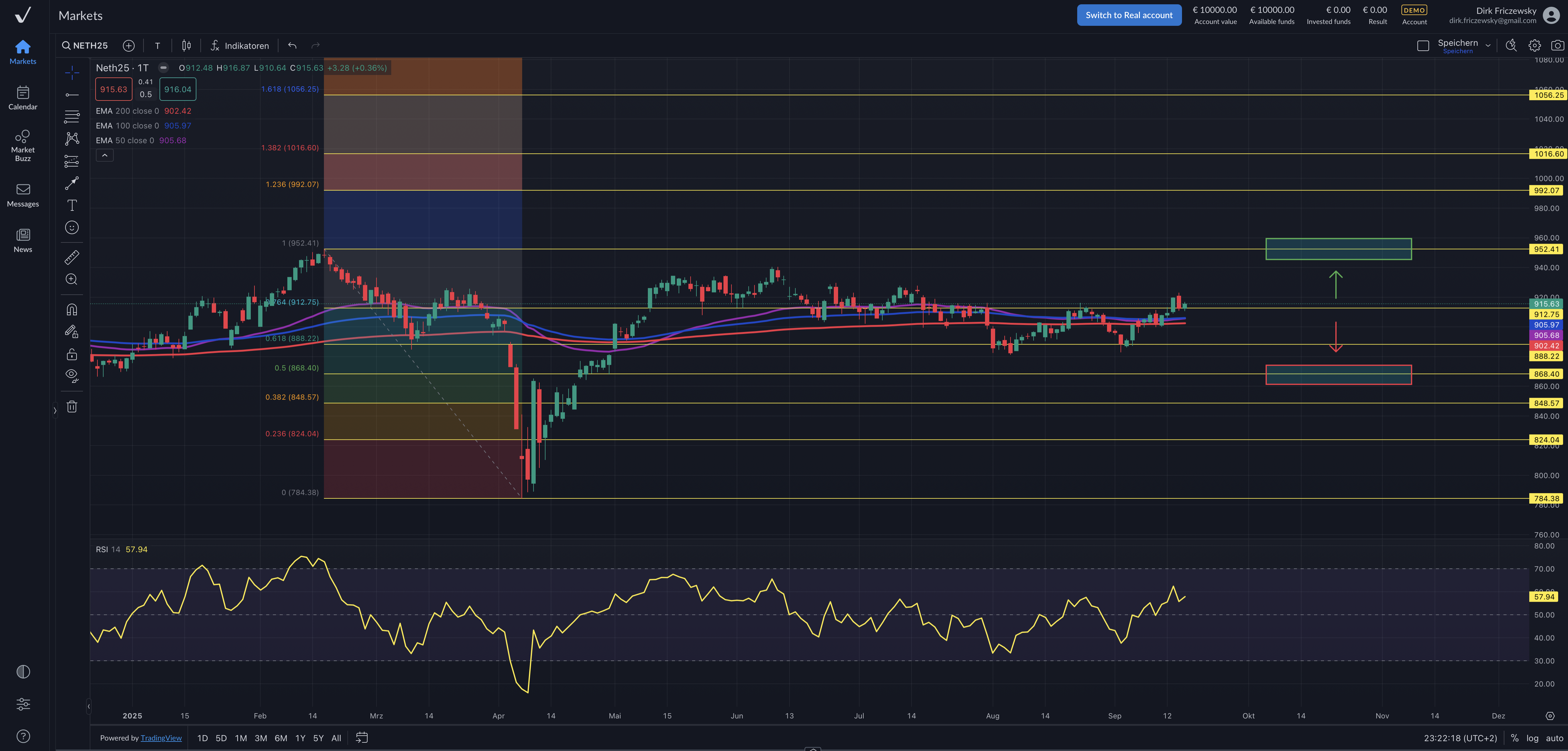Open the trend line drawing tool

(71, 94)
